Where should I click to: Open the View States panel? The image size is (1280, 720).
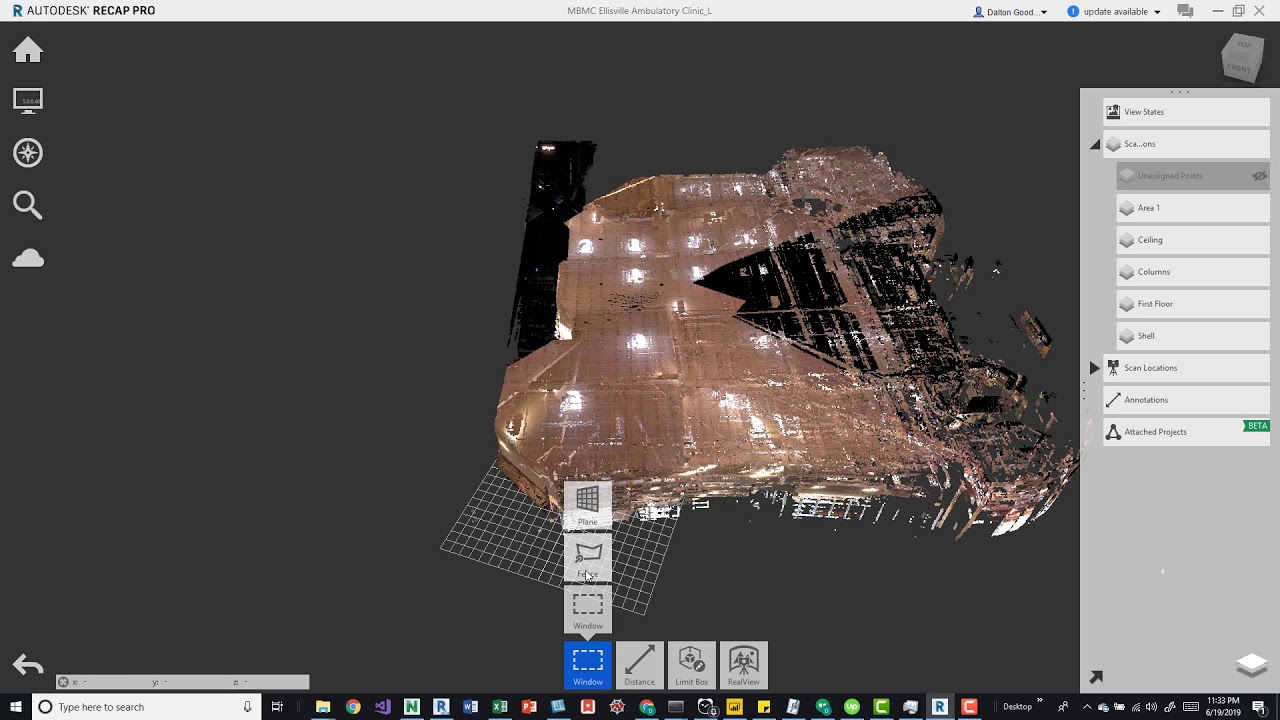[1186, 112]
